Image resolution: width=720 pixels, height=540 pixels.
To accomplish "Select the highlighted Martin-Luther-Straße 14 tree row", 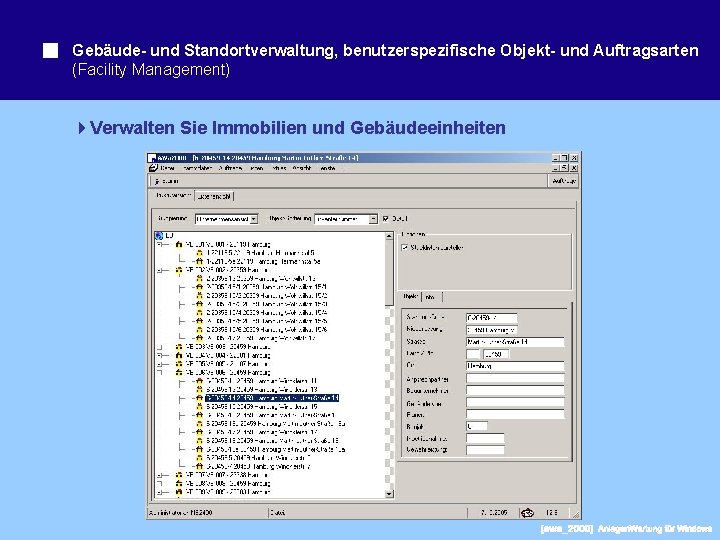I will (272, 398).
